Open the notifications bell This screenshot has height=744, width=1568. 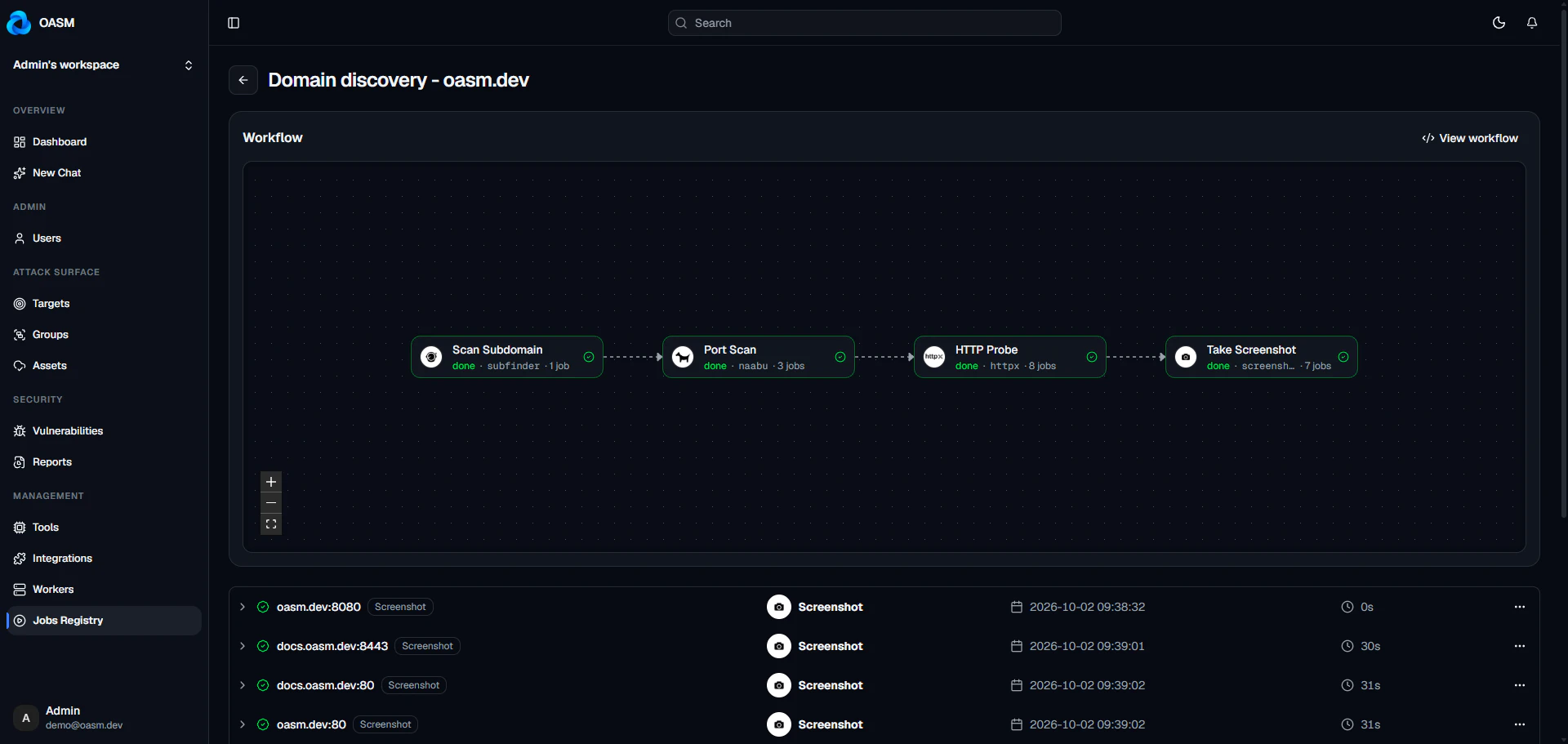coord(1532,23)
